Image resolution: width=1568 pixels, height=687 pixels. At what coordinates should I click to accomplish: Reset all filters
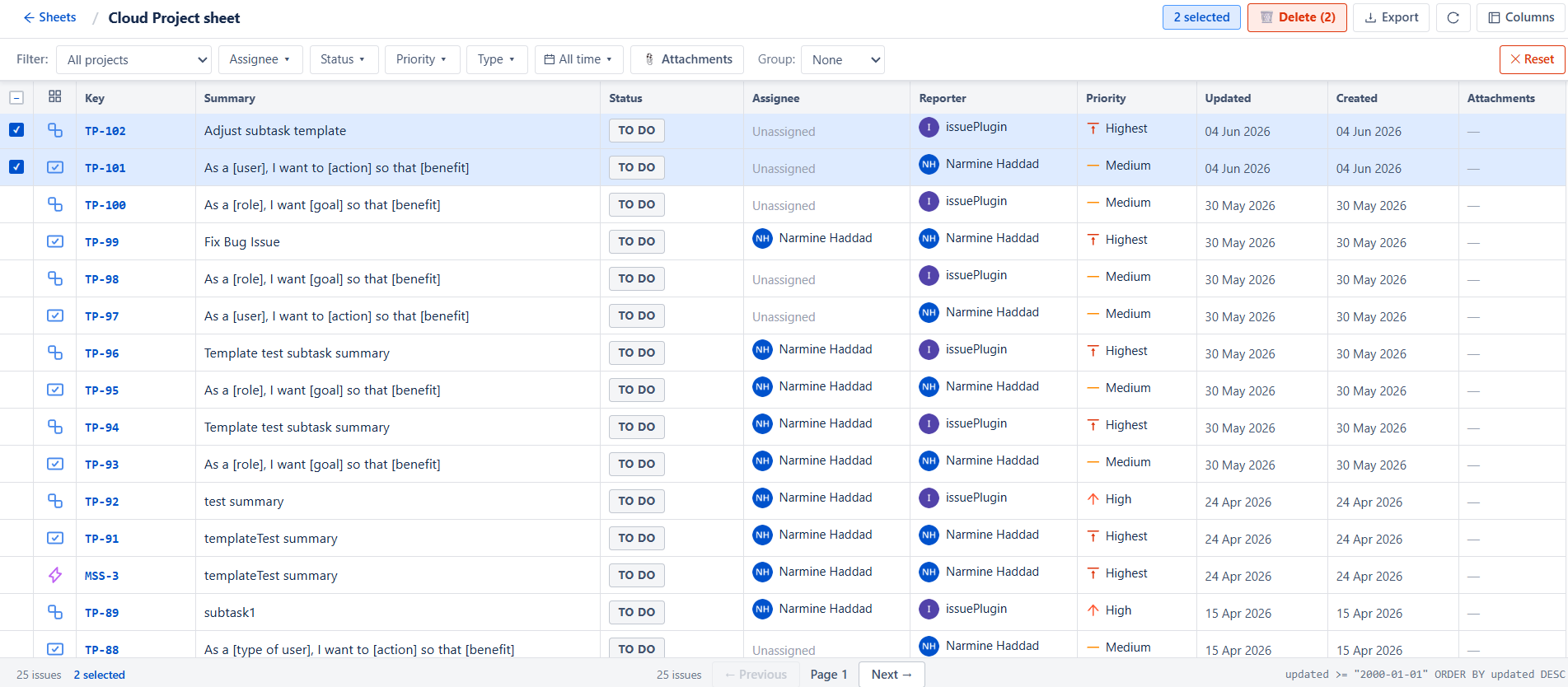1532,59
